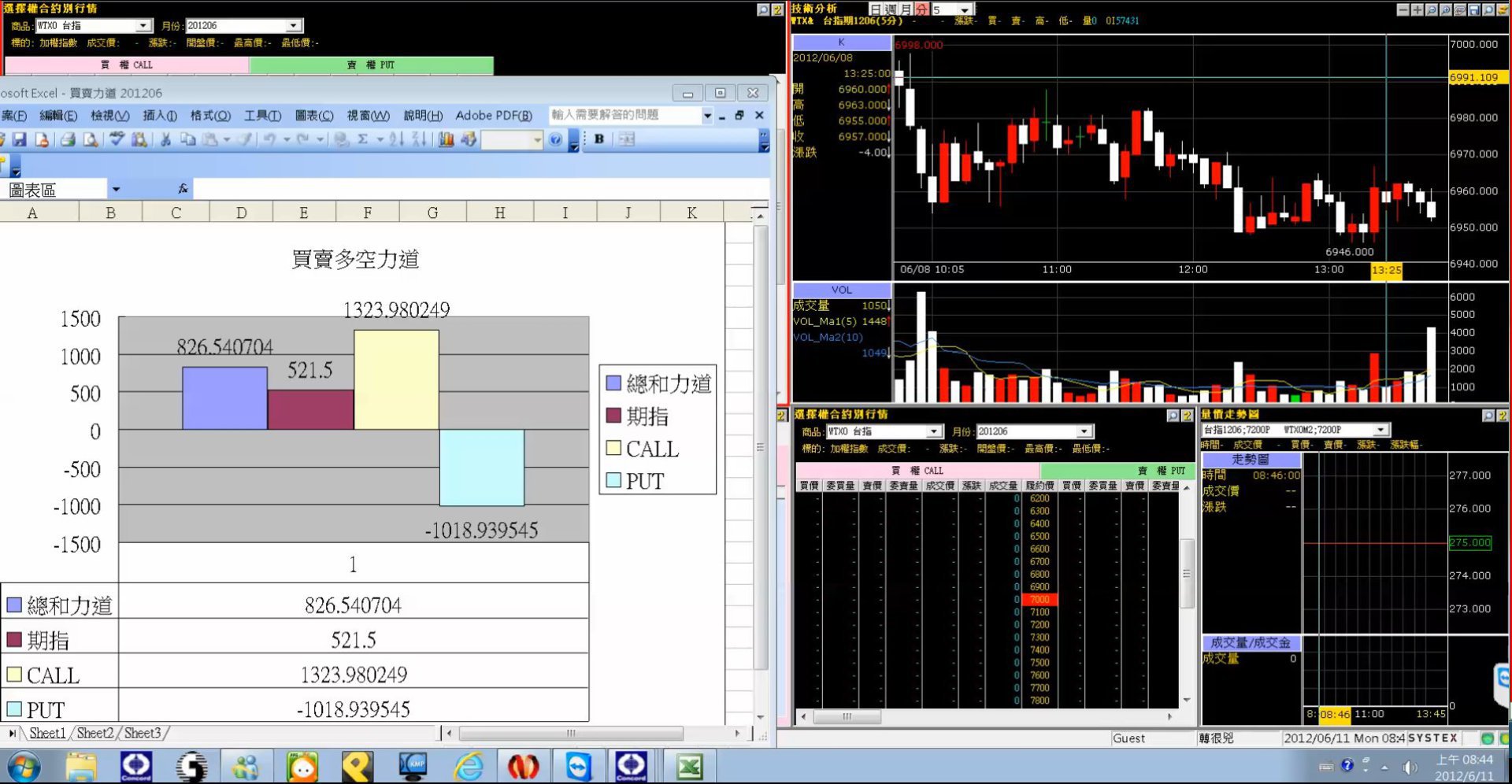This screenshot has width=1512, height=784.
Task: Select 月 monthly period in 技術分析
Action: 906,9
